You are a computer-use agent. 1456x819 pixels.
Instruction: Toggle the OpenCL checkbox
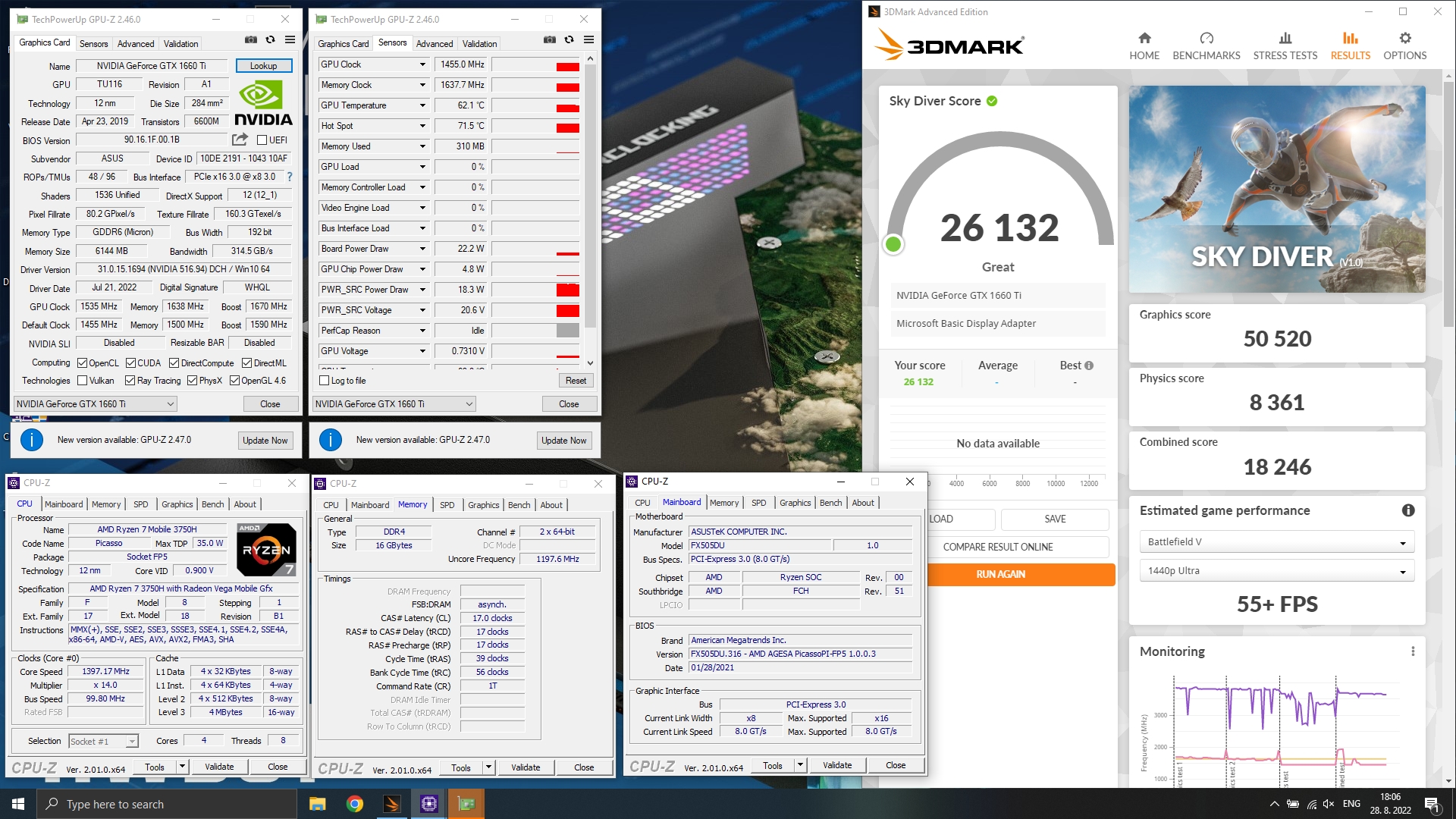[82, 363]
